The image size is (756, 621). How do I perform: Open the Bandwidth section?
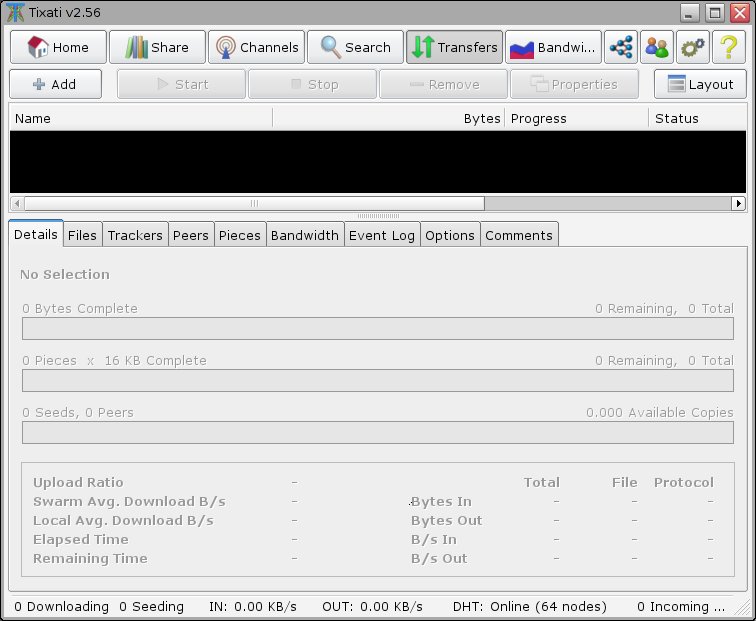(554, 47)
